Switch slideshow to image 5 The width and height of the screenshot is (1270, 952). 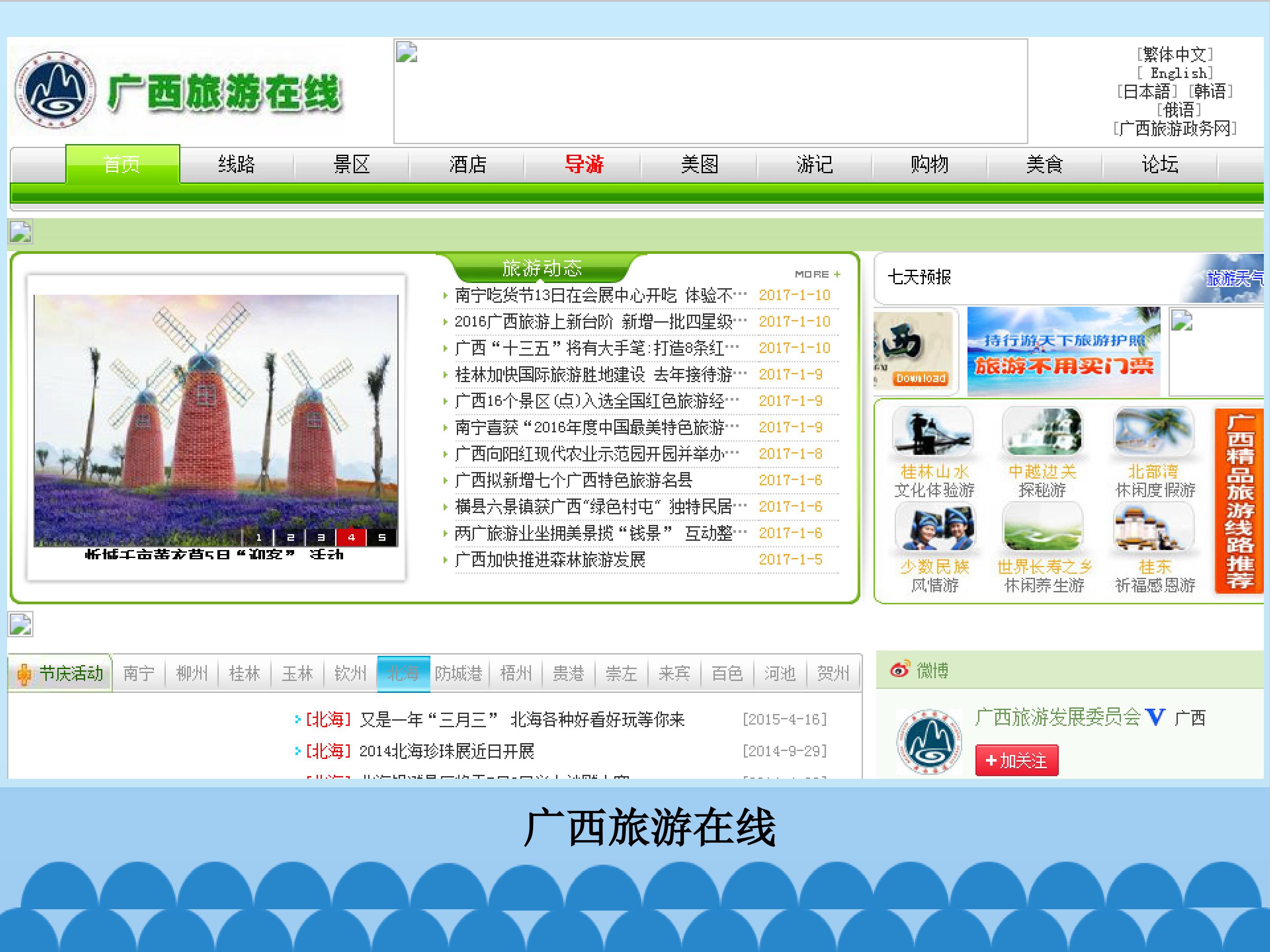382,537
